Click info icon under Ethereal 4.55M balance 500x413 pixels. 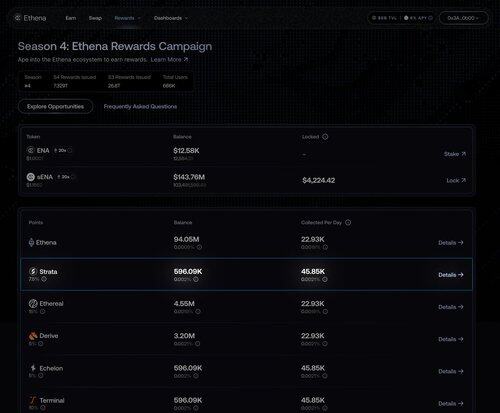click(198, 311)
